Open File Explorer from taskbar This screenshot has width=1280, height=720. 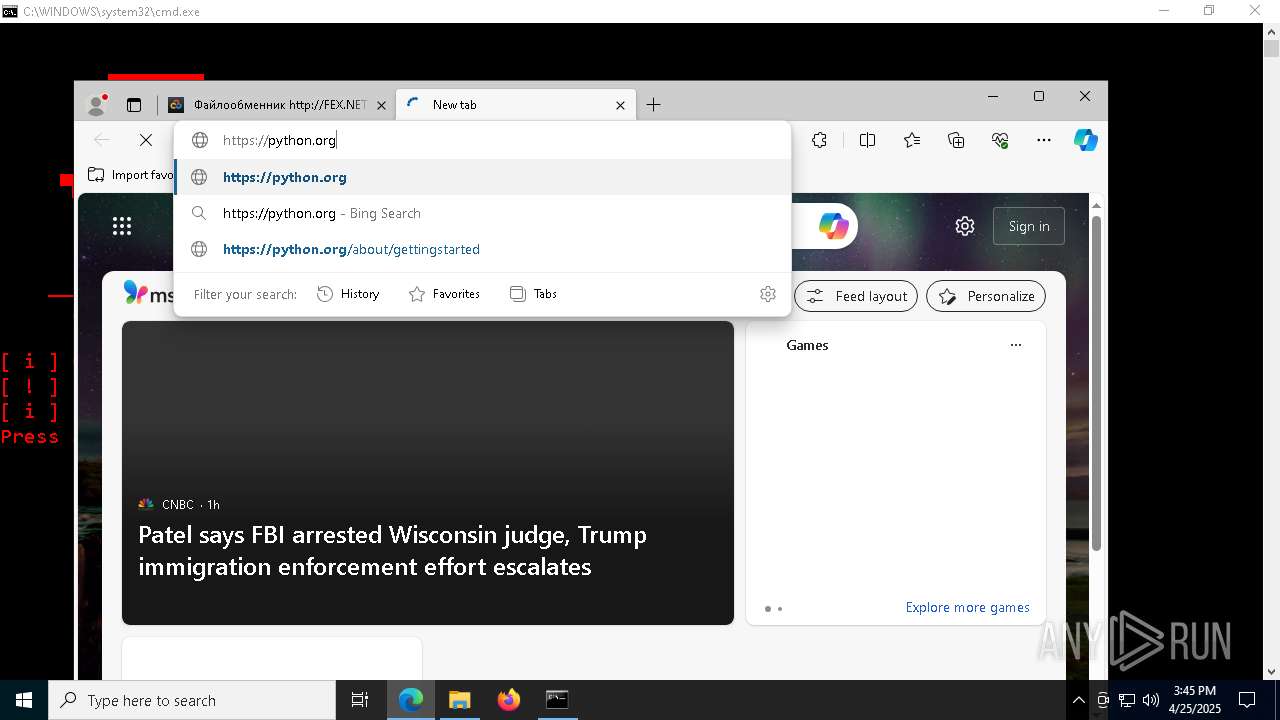459,700
